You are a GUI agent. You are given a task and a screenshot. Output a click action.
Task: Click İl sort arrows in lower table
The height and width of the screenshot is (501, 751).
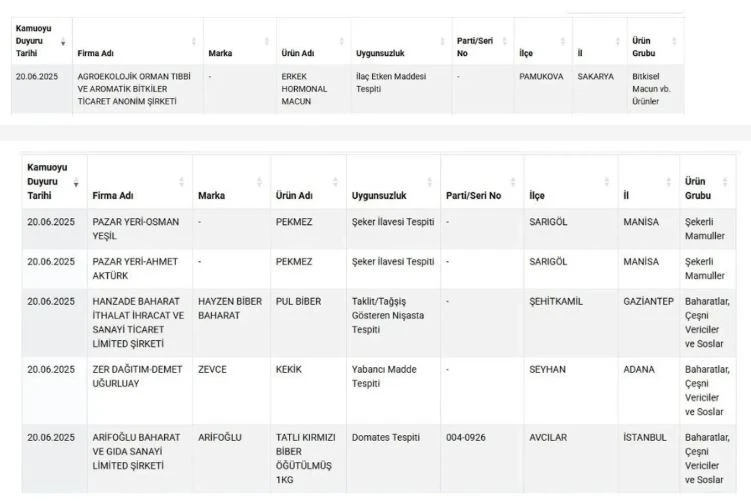click(x=669, y=182)
